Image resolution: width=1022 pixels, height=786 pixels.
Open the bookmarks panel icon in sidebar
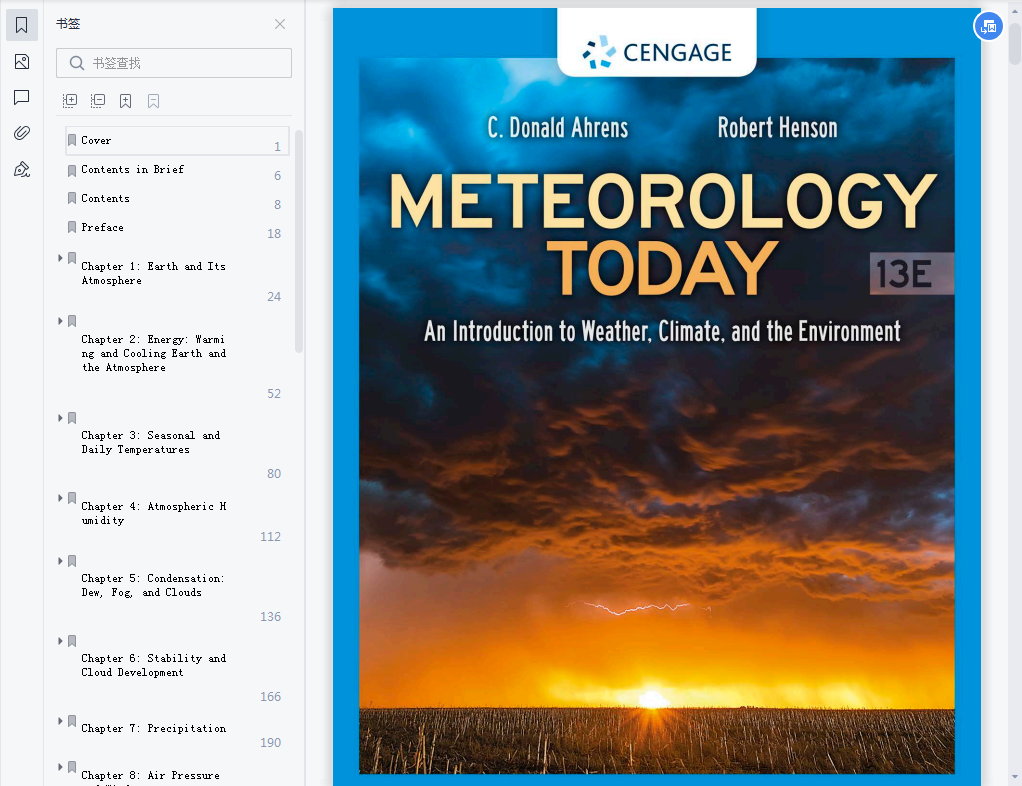point(22,25)
